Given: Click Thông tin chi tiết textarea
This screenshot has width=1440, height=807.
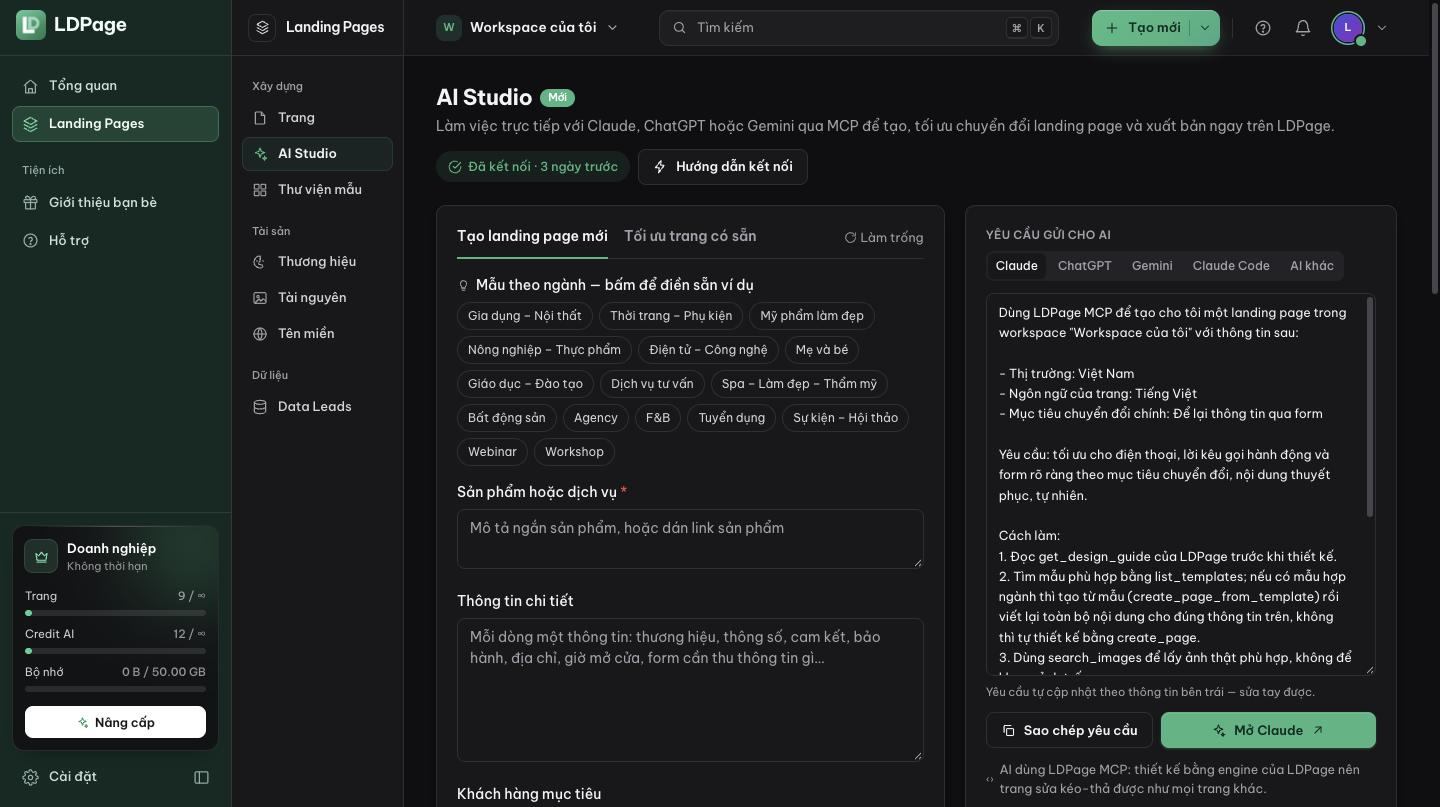Looking at the screenshot, I should 690,690.
